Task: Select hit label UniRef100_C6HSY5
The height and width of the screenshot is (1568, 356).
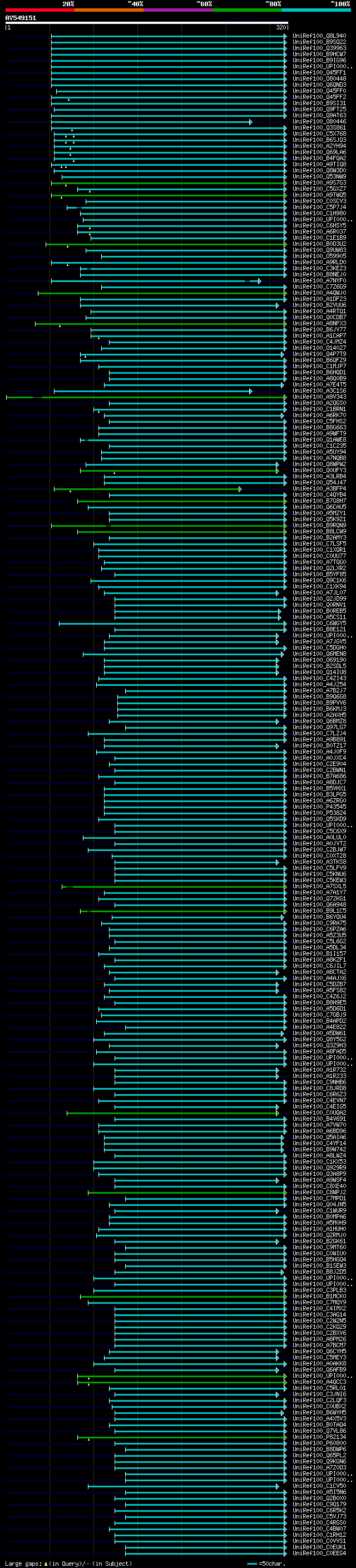Action: [x=319, y=226]
